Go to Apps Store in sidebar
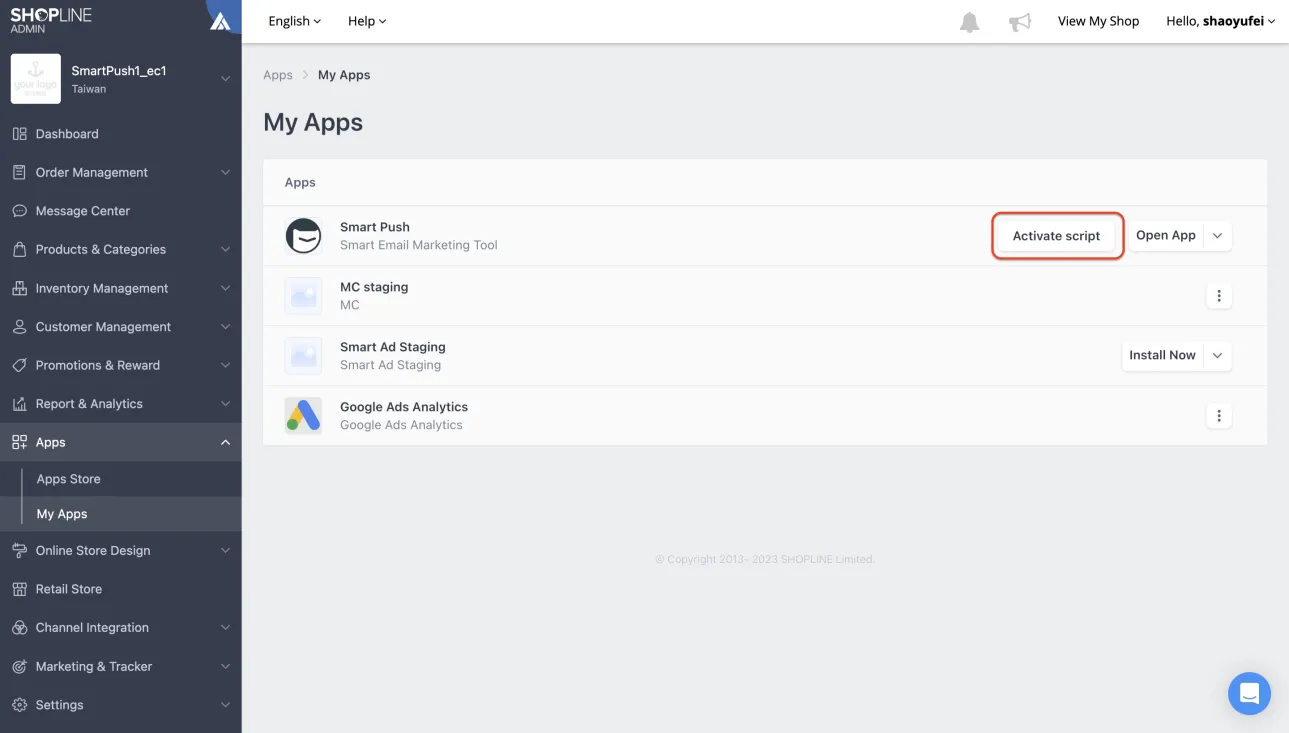This screenshot has height=733, width=1289. (x=68, y=479)
